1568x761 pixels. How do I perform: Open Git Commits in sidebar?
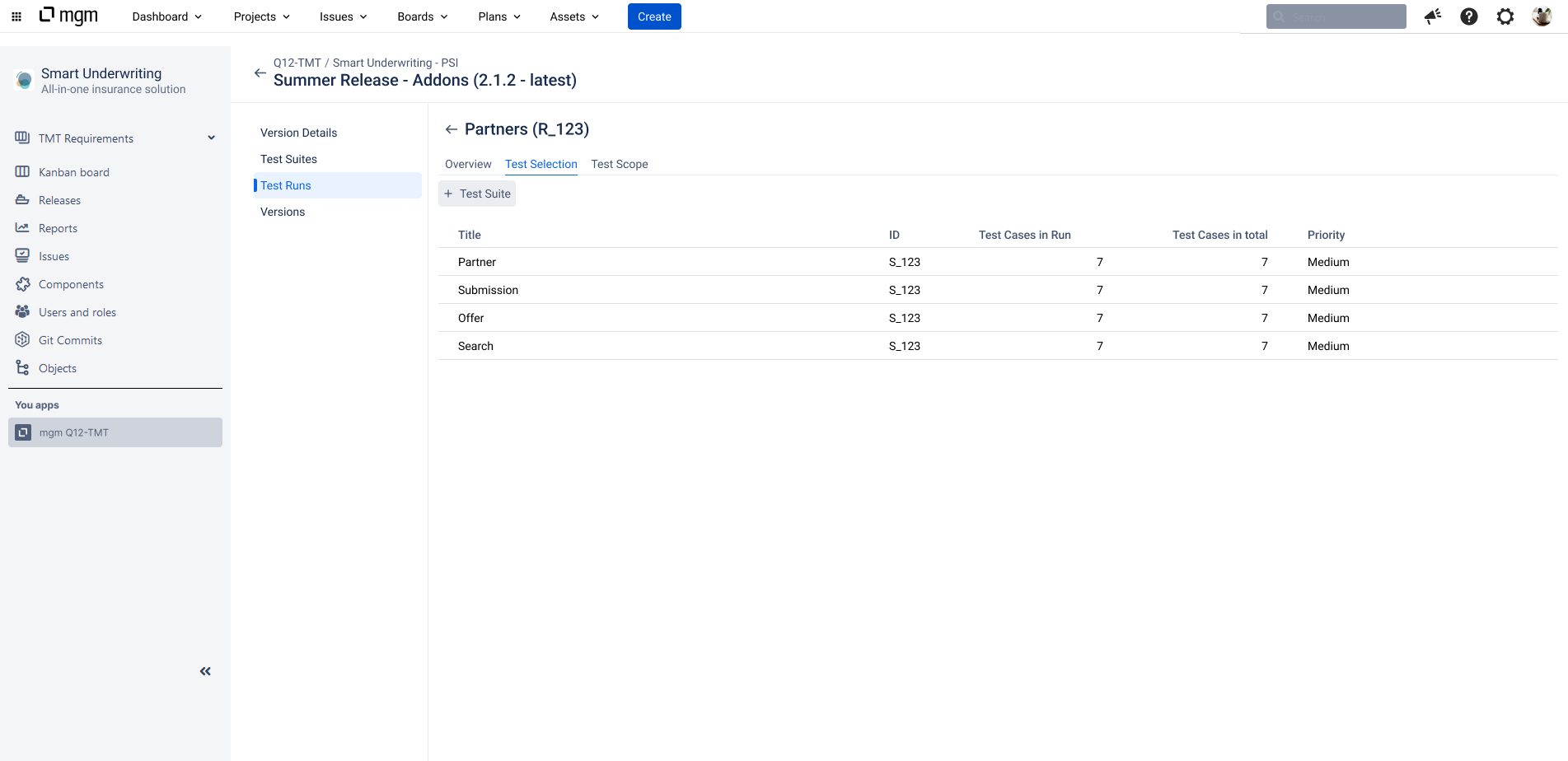70,340
